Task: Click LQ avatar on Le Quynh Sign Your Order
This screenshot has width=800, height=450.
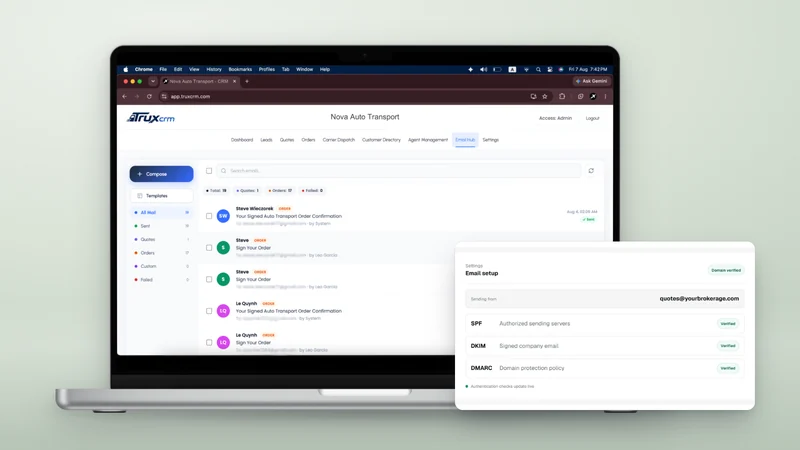Action: (x=223, y=342)
